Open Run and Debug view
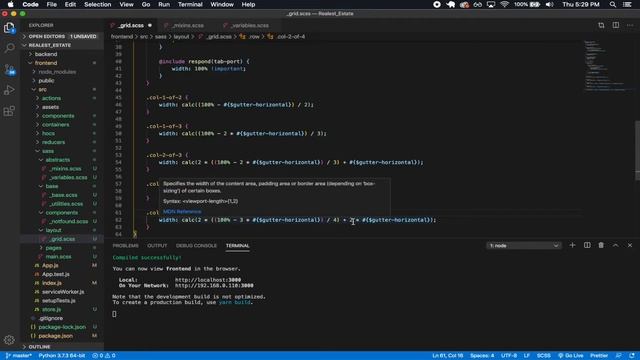Screen dimensions: 640x360 [9, 90]
